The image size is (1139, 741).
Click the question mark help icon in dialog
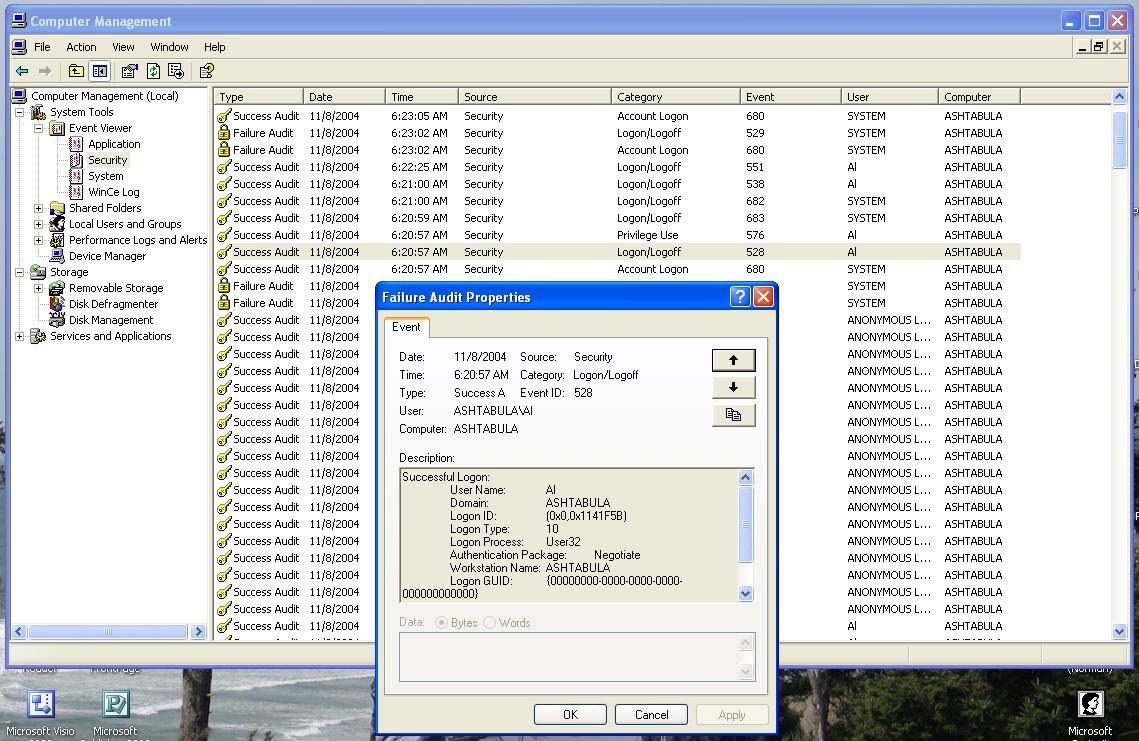click(x=739, y=296)
